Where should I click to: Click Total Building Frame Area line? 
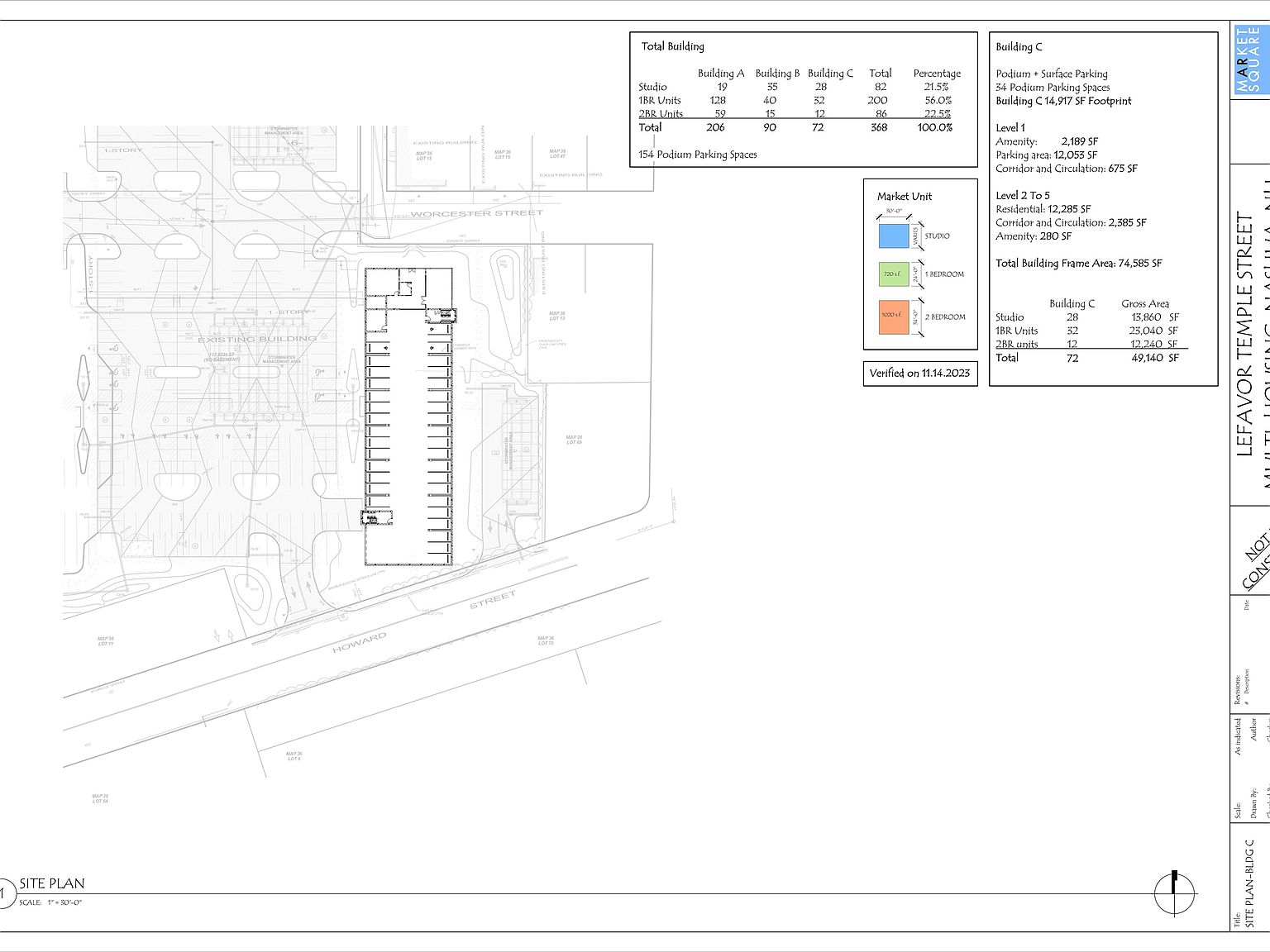point(1078,264)
